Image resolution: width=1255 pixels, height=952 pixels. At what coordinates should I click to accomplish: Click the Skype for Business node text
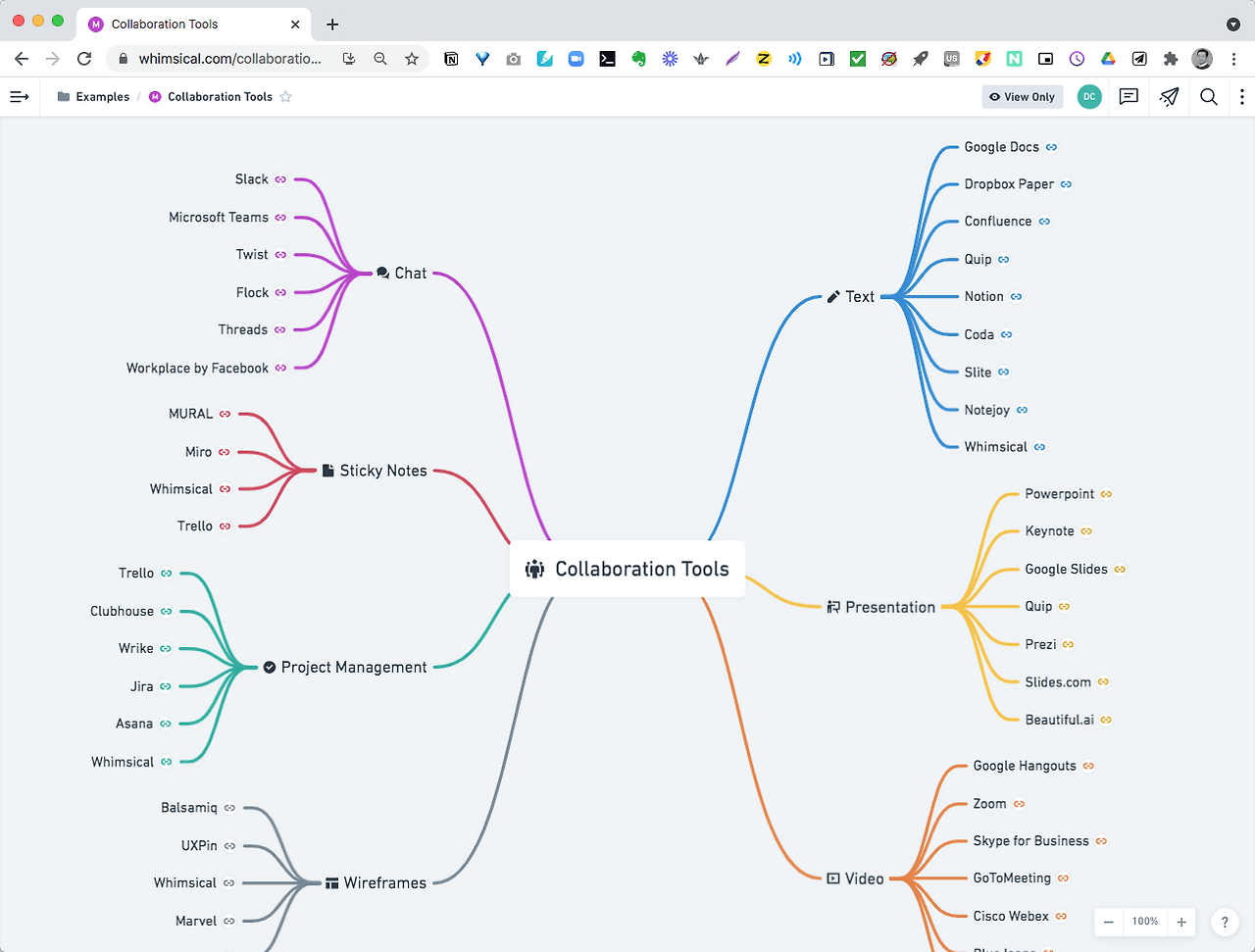1030,841
